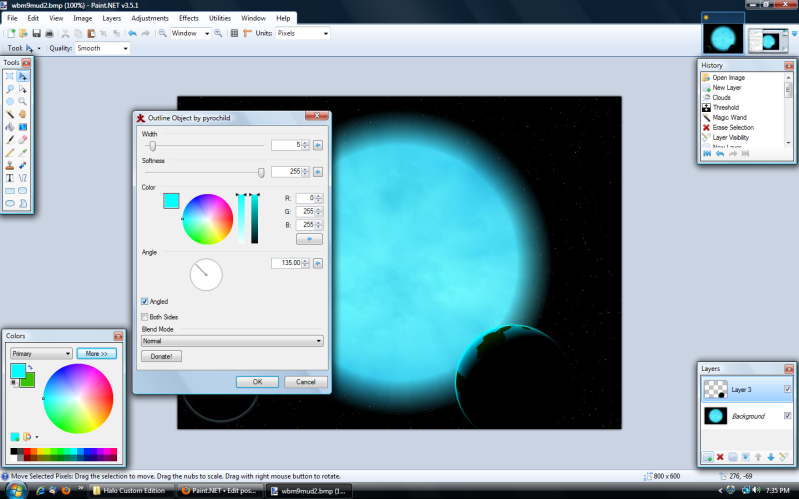Screen dimensions: 799x499
Task: Open the Primary color dropdown
Action: pos(41,353)
